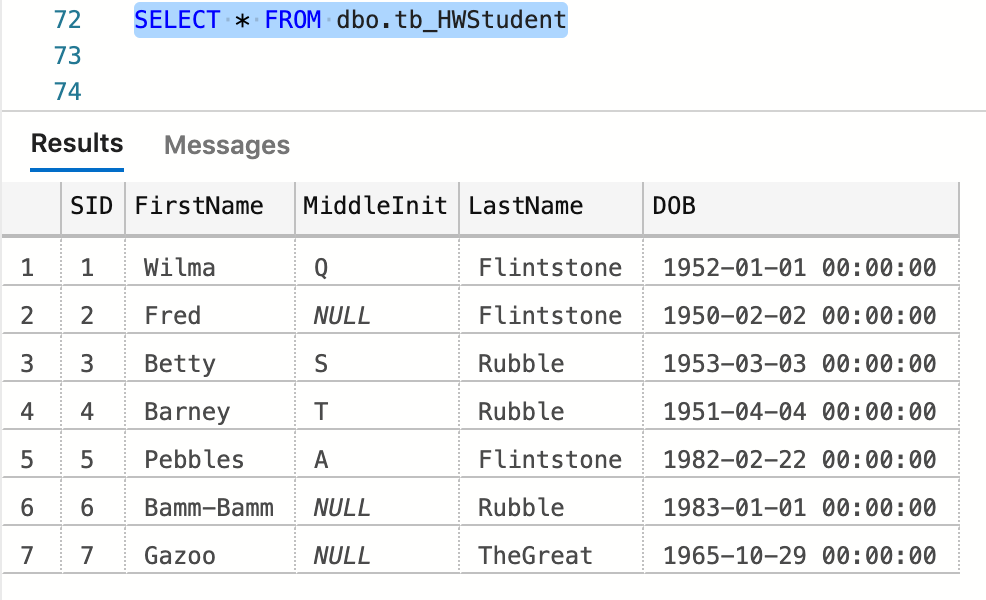Click the SID column header
986x600 pixels.
click(92, 206)
